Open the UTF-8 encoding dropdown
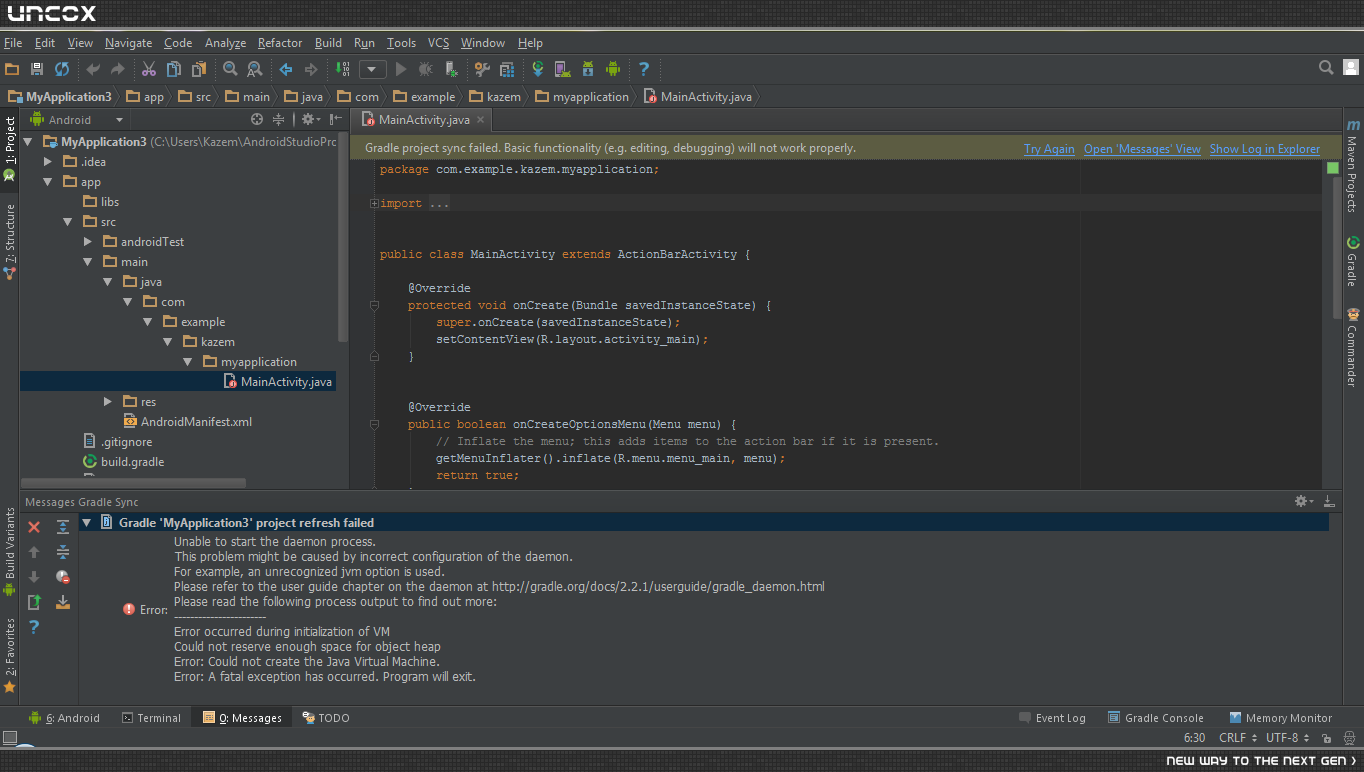 [1287, 738]
